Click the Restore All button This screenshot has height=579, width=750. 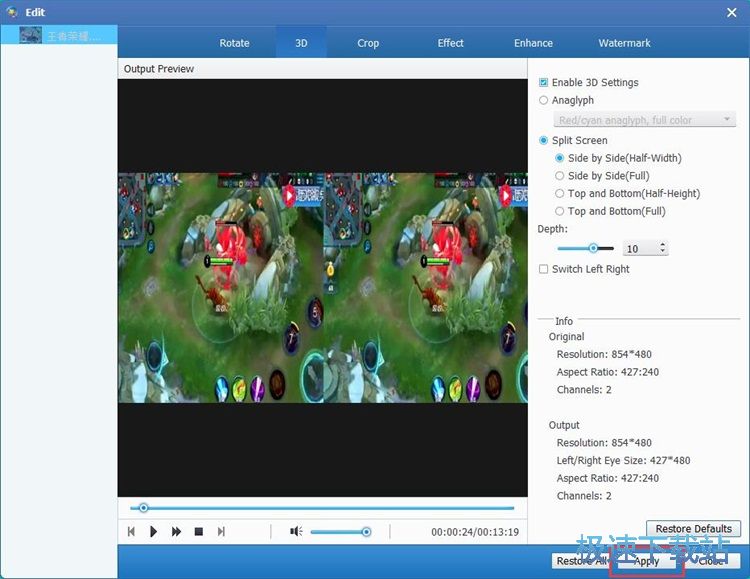click(x=582, y=561)
